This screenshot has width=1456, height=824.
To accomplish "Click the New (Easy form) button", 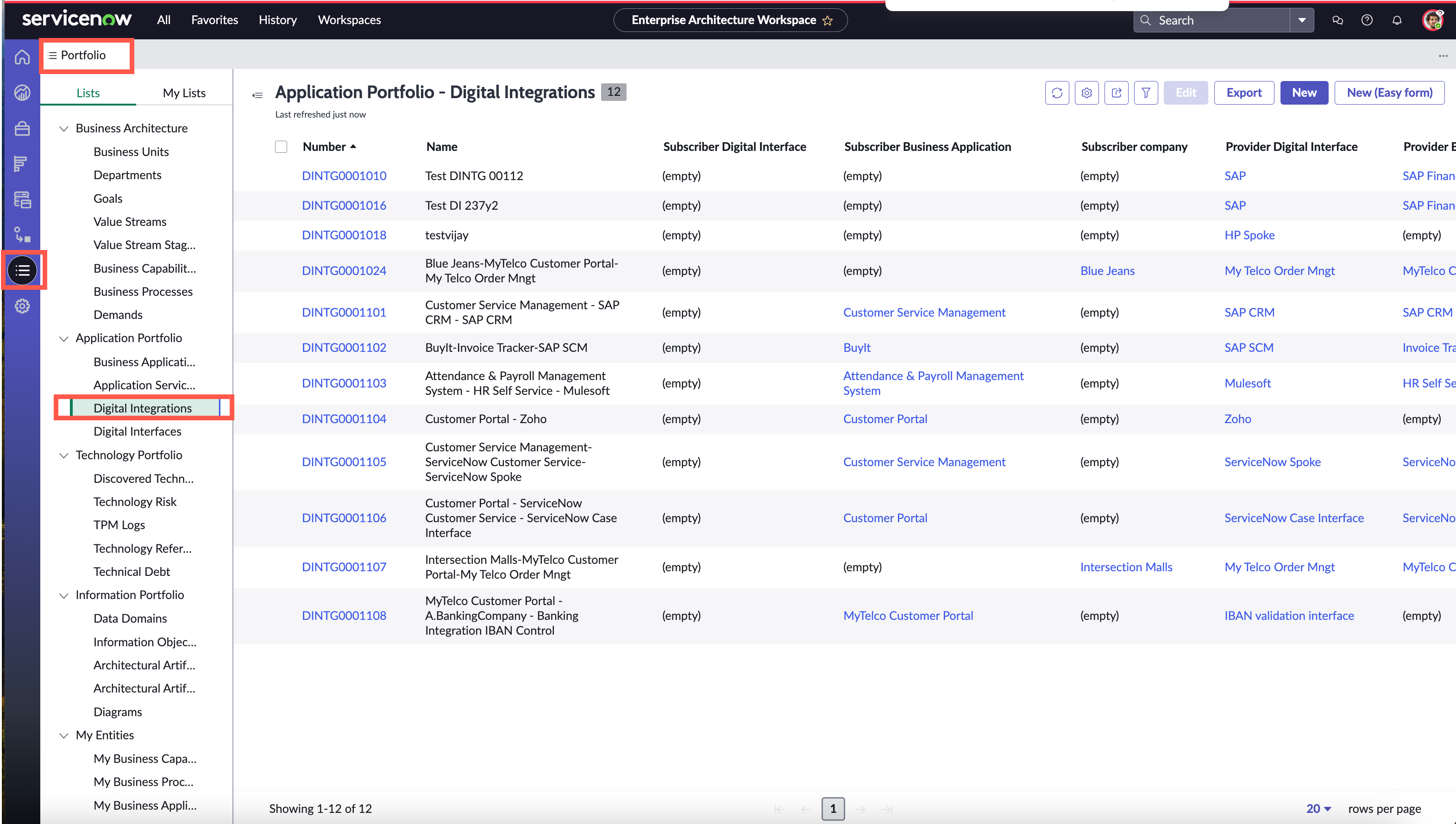I will pos(1389,93).
